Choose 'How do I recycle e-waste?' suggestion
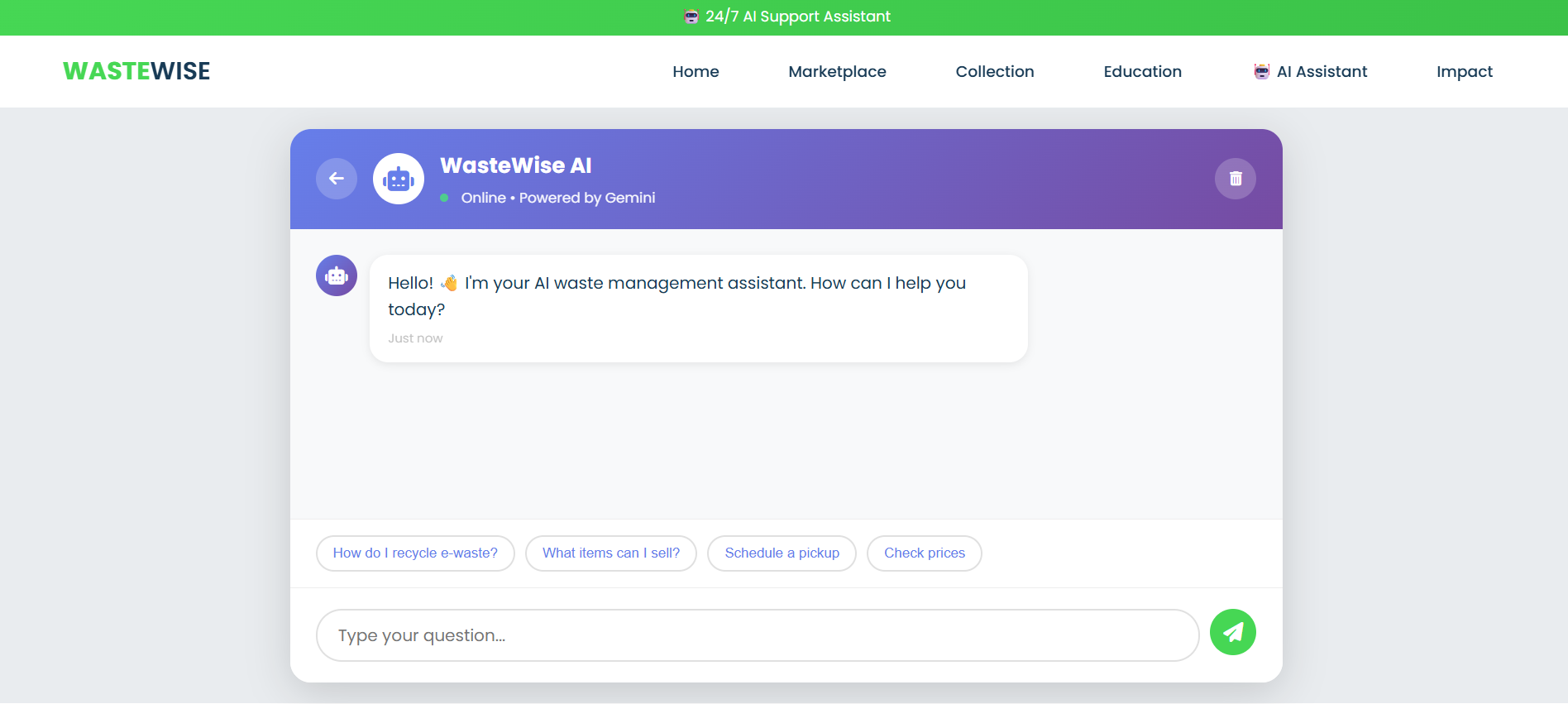1568x704 pixels. [x=415, y=553]
